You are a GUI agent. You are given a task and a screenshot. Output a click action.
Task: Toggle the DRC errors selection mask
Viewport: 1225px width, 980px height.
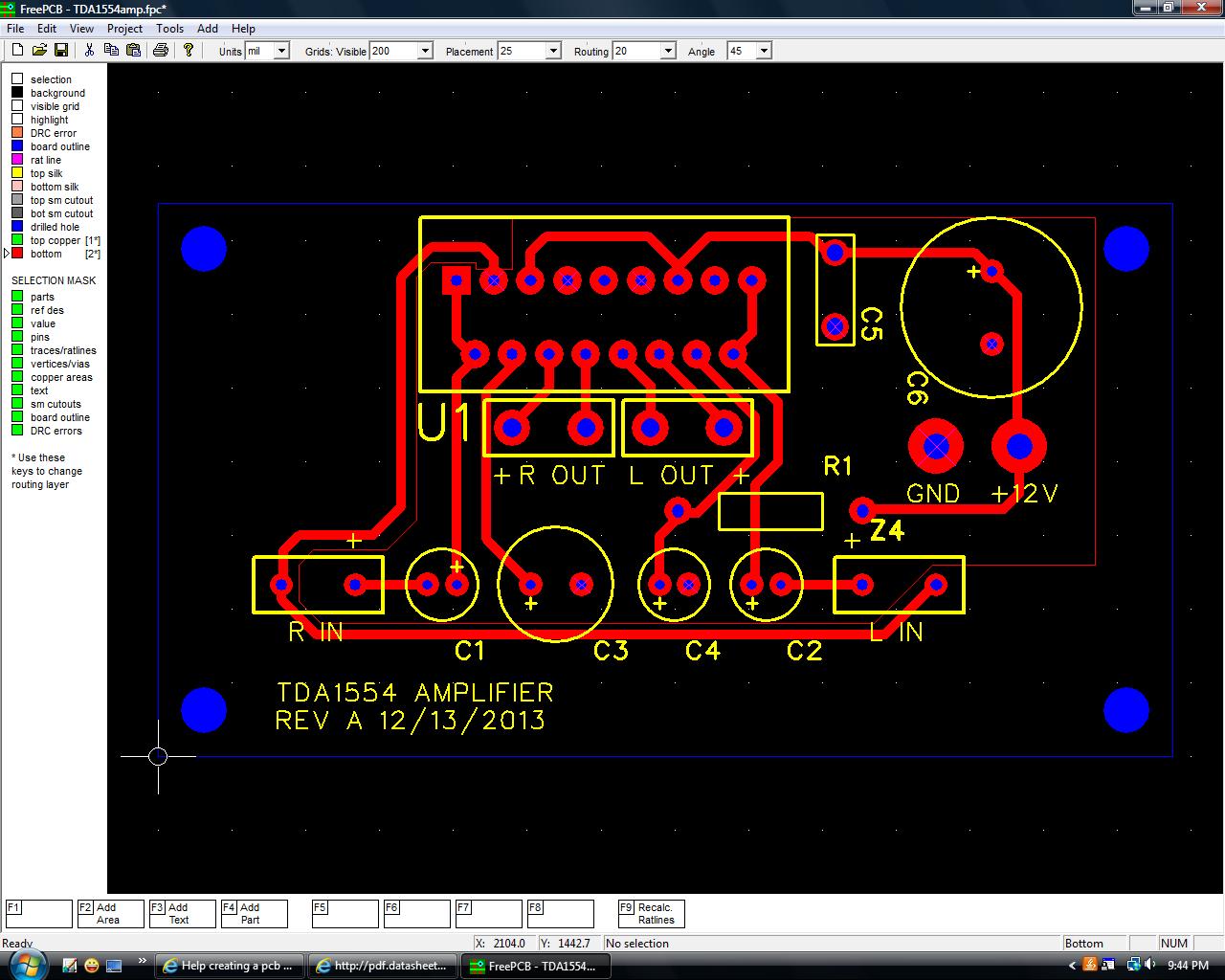[17, 431]
